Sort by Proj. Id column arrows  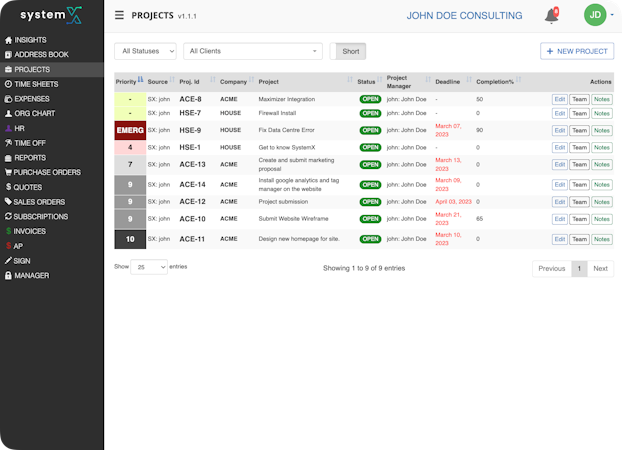[x=213, y=80]
